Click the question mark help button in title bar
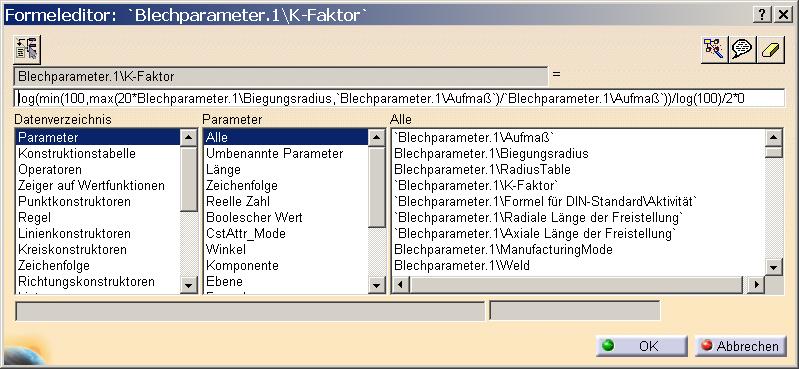The width and height of the screenshot is (799, 369). (x=762, y=15)
